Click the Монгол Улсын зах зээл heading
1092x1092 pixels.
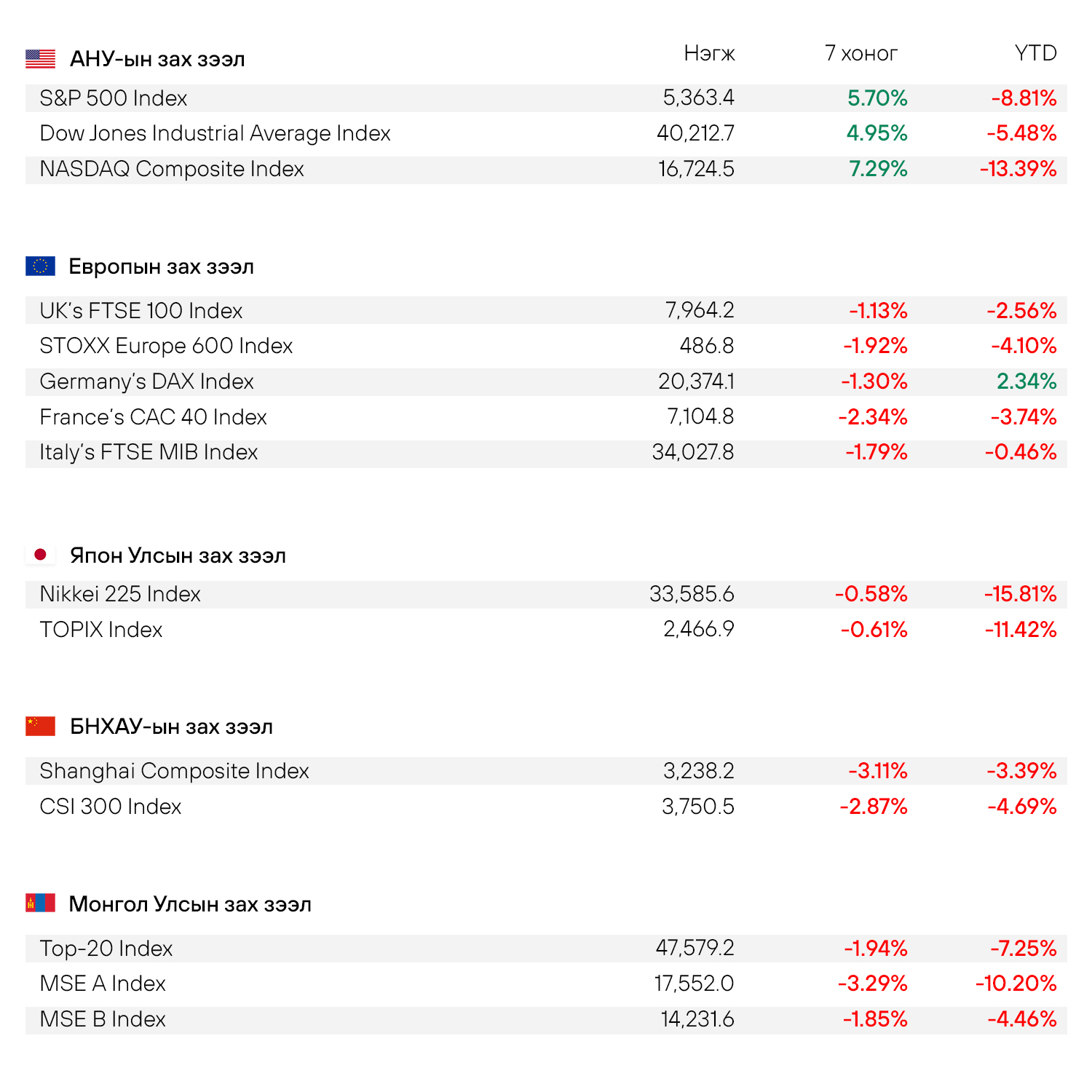pyautogui.click(x=190, y=904)
